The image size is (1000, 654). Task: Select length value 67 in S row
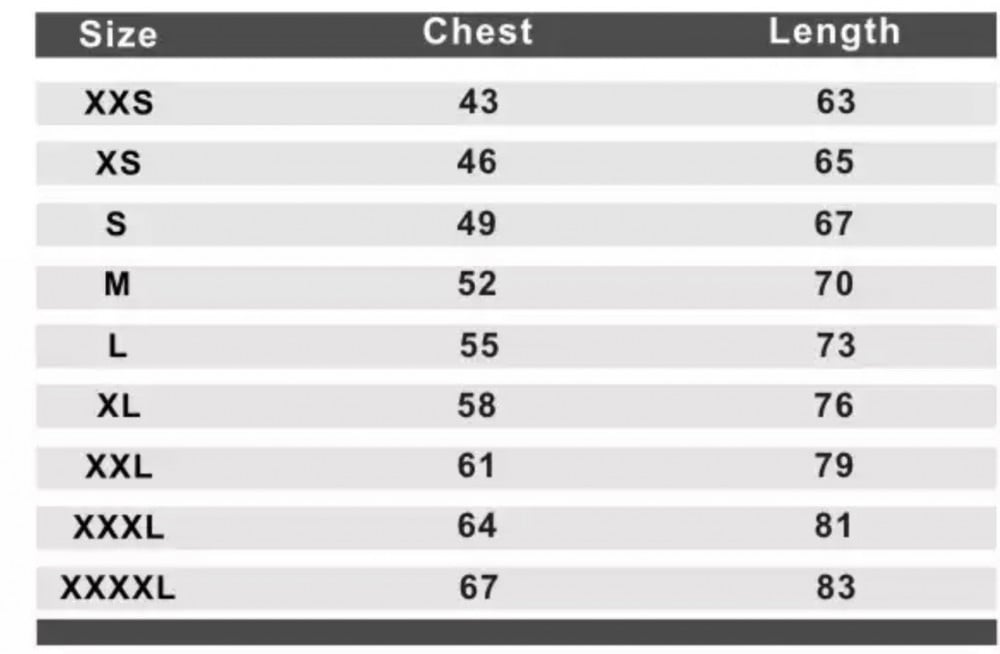point(835,224)
